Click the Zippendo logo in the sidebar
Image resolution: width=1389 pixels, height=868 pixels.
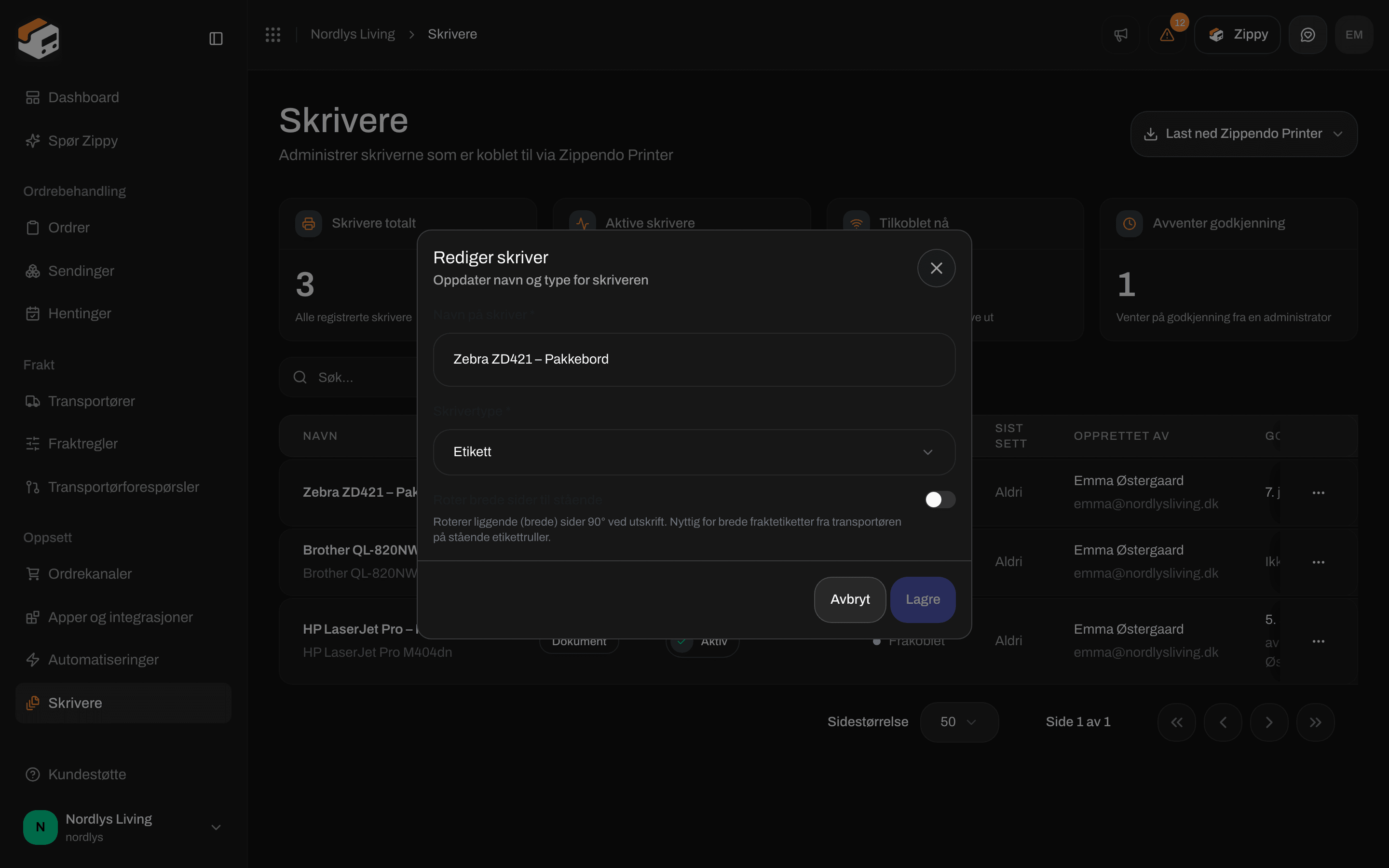[39, 39]
